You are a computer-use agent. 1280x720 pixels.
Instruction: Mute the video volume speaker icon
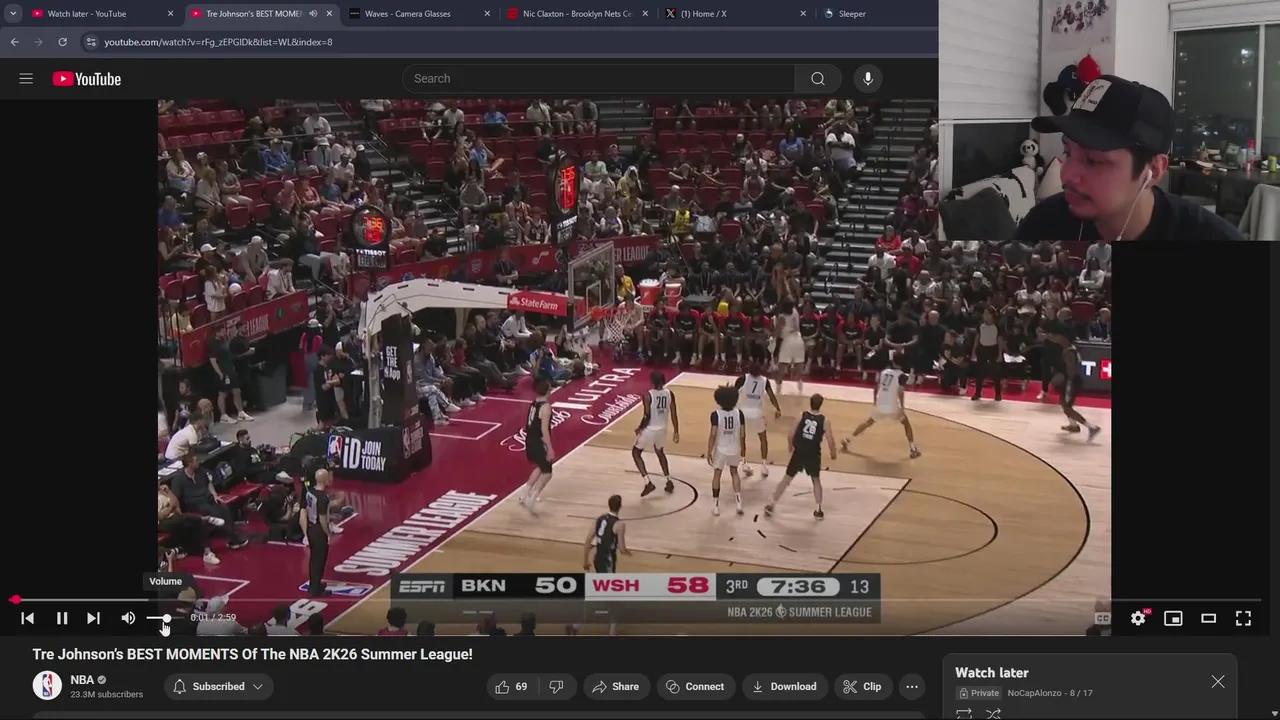[x=128, y=618]
